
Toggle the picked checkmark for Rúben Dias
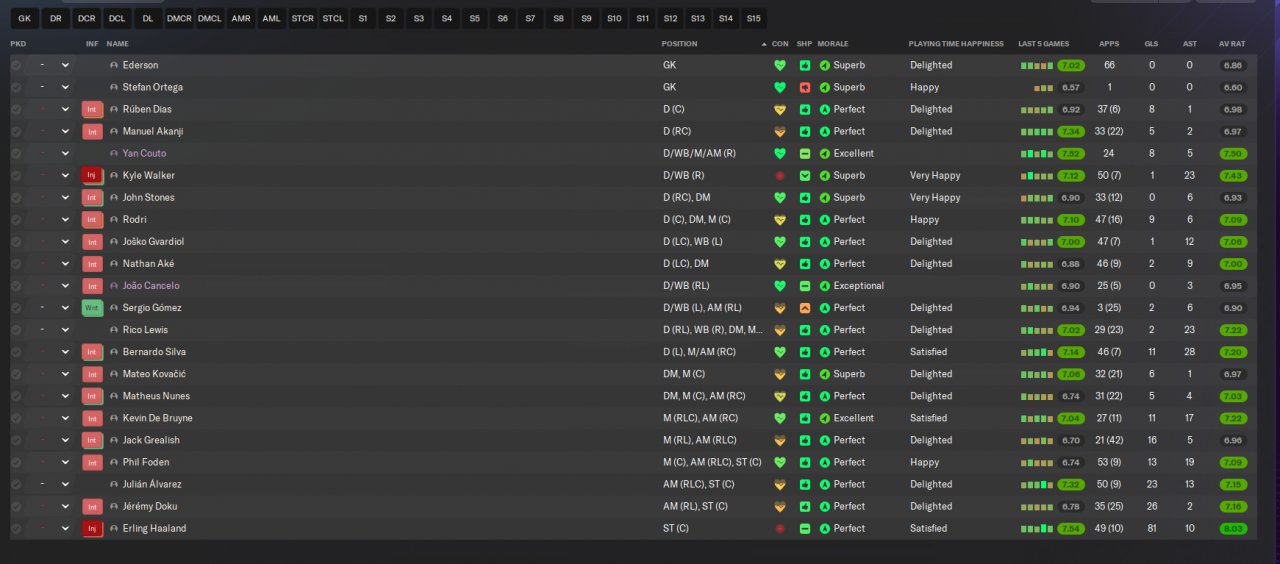point(16,109)
